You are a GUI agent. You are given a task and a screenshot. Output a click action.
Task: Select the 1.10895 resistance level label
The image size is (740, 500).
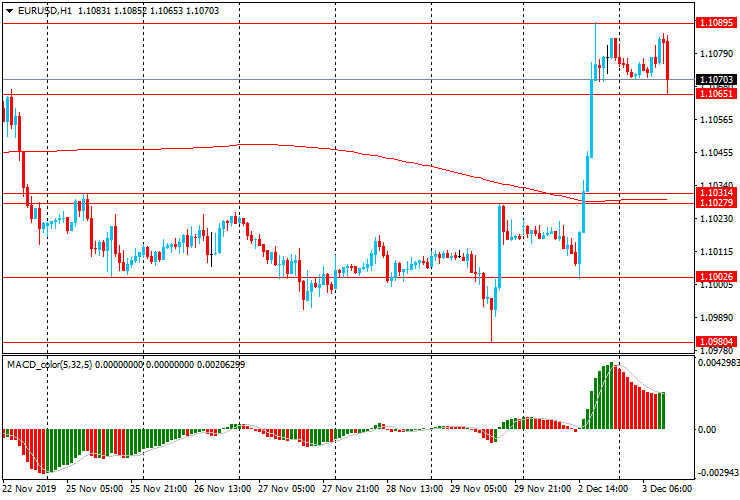(716, 23)
